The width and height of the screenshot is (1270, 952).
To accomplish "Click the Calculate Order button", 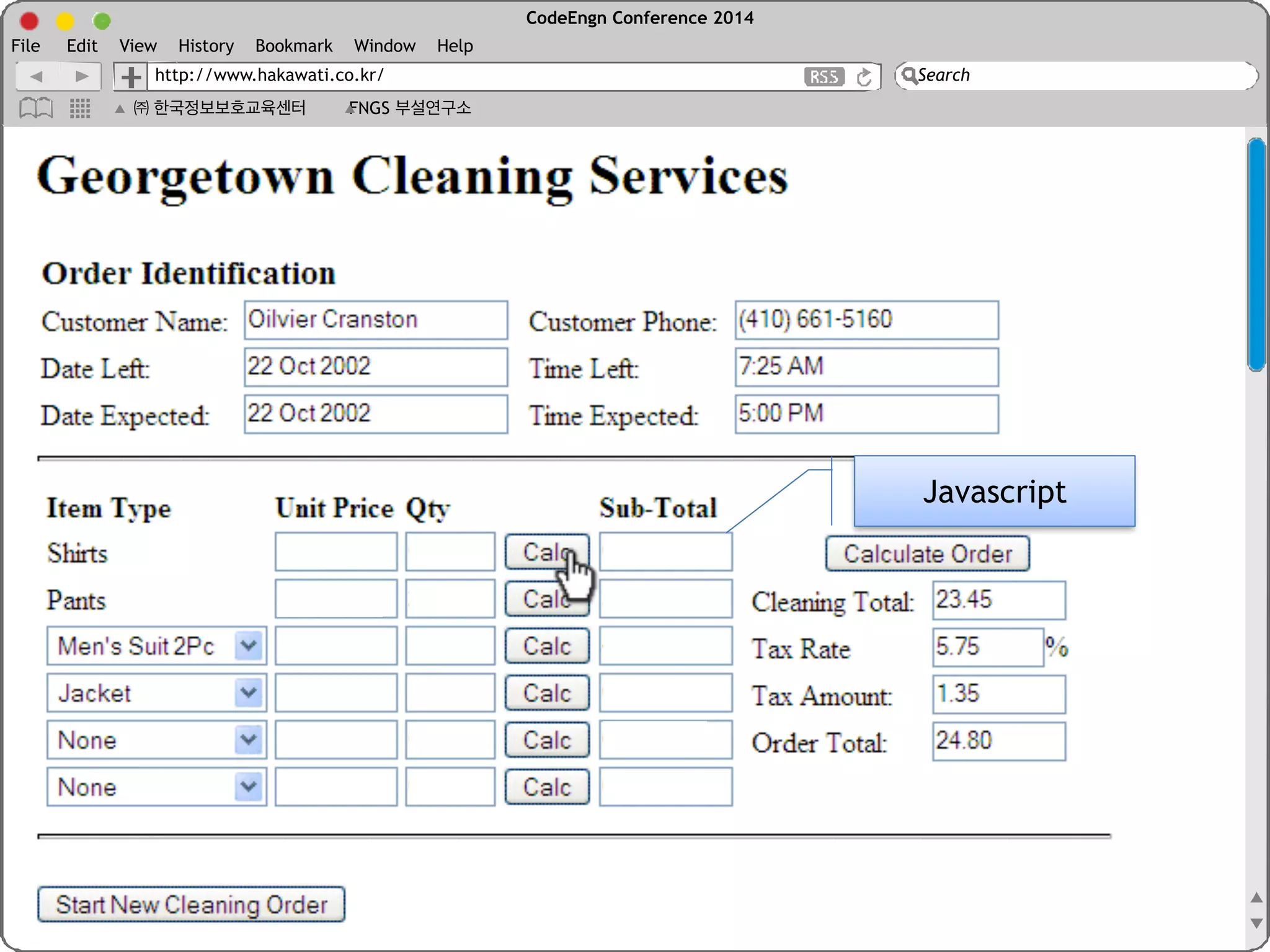I will (927, 553).
